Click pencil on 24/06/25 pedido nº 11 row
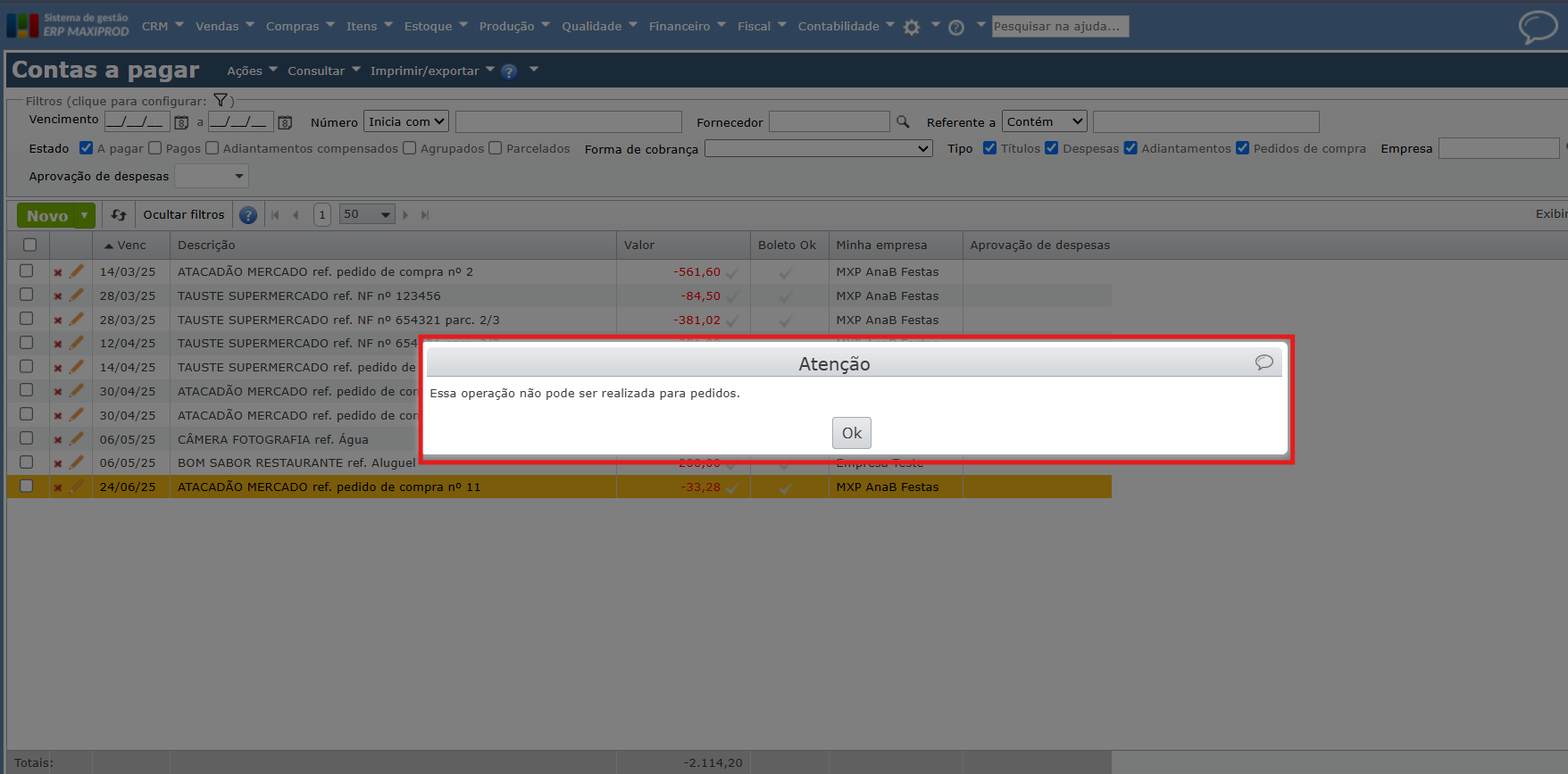Image resolution: width=1568 pixels, height=774 pixels. tap(77, 486)
